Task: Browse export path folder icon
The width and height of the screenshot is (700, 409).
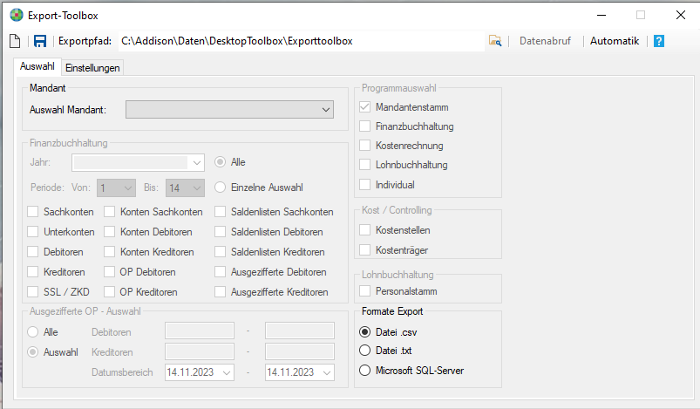Action: (495, 41)
